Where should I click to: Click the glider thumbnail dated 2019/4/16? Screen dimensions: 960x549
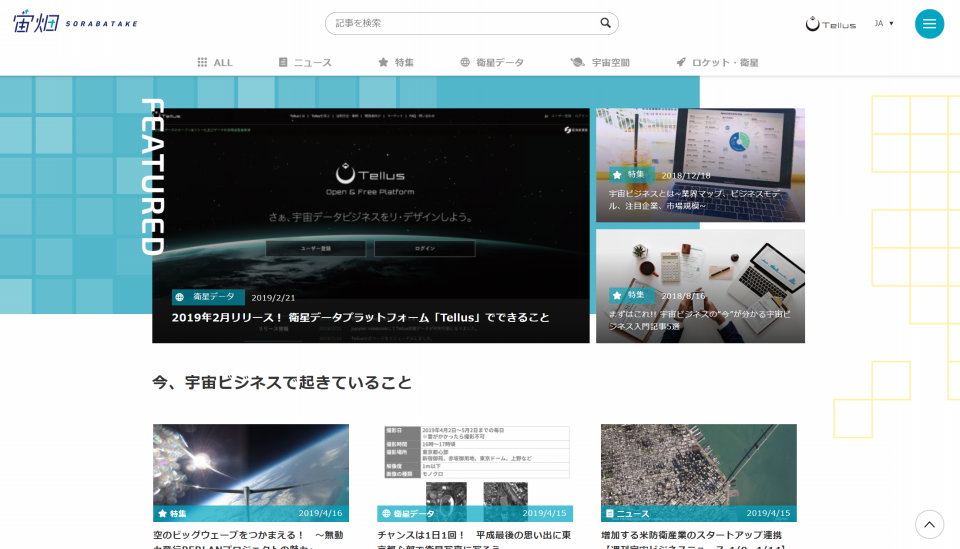[251, 465]
